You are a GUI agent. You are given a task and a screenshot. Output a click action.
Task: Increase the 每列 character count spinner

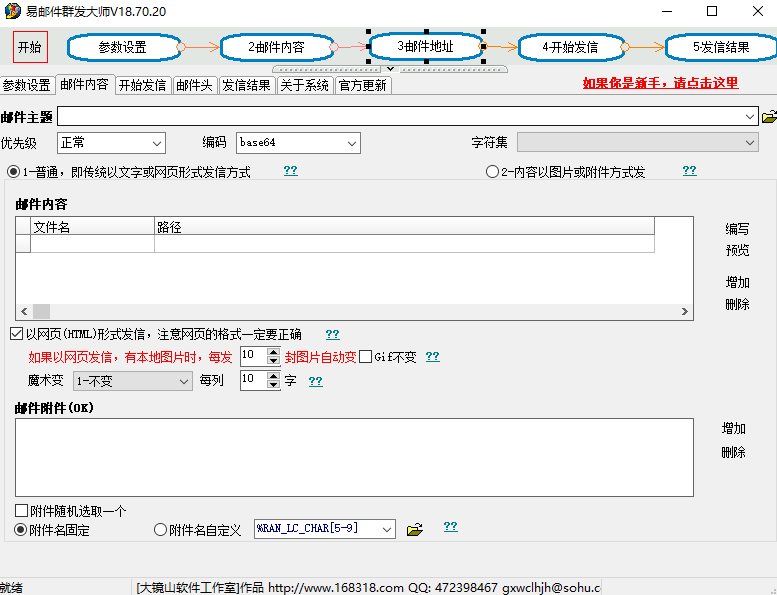click(x=273, y=376)
